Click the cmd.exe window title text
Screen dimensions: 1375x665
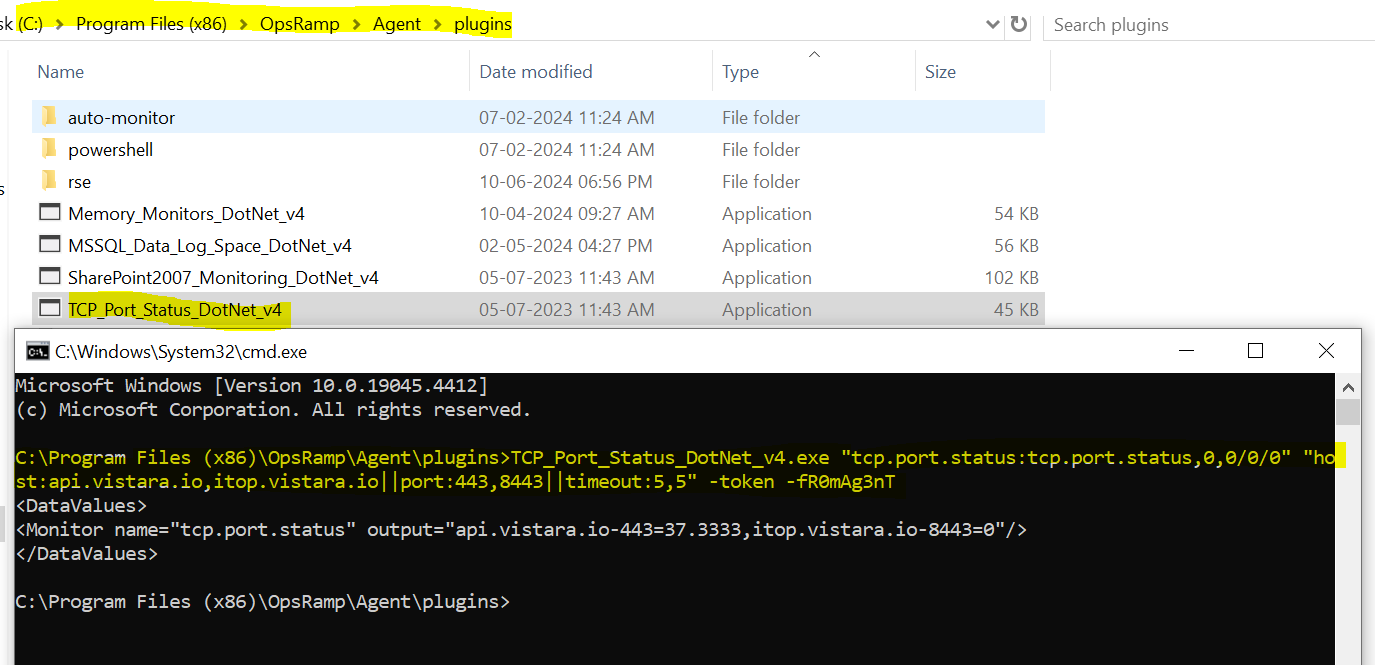click(x=181, y=351)
